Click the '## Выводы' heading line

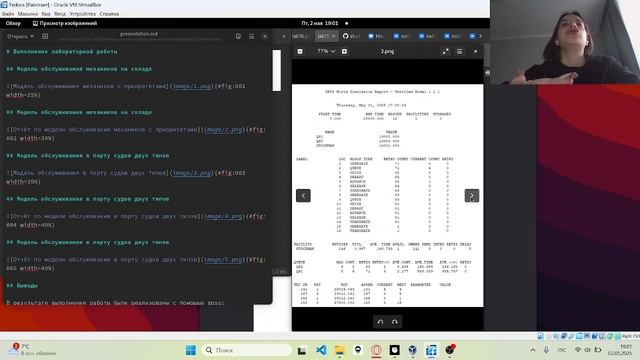pos(22,285)
